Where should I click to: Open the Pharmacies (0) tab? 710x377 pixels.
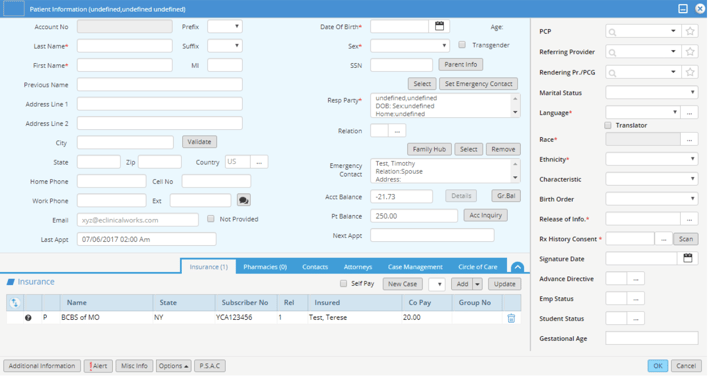click(265, 267)
